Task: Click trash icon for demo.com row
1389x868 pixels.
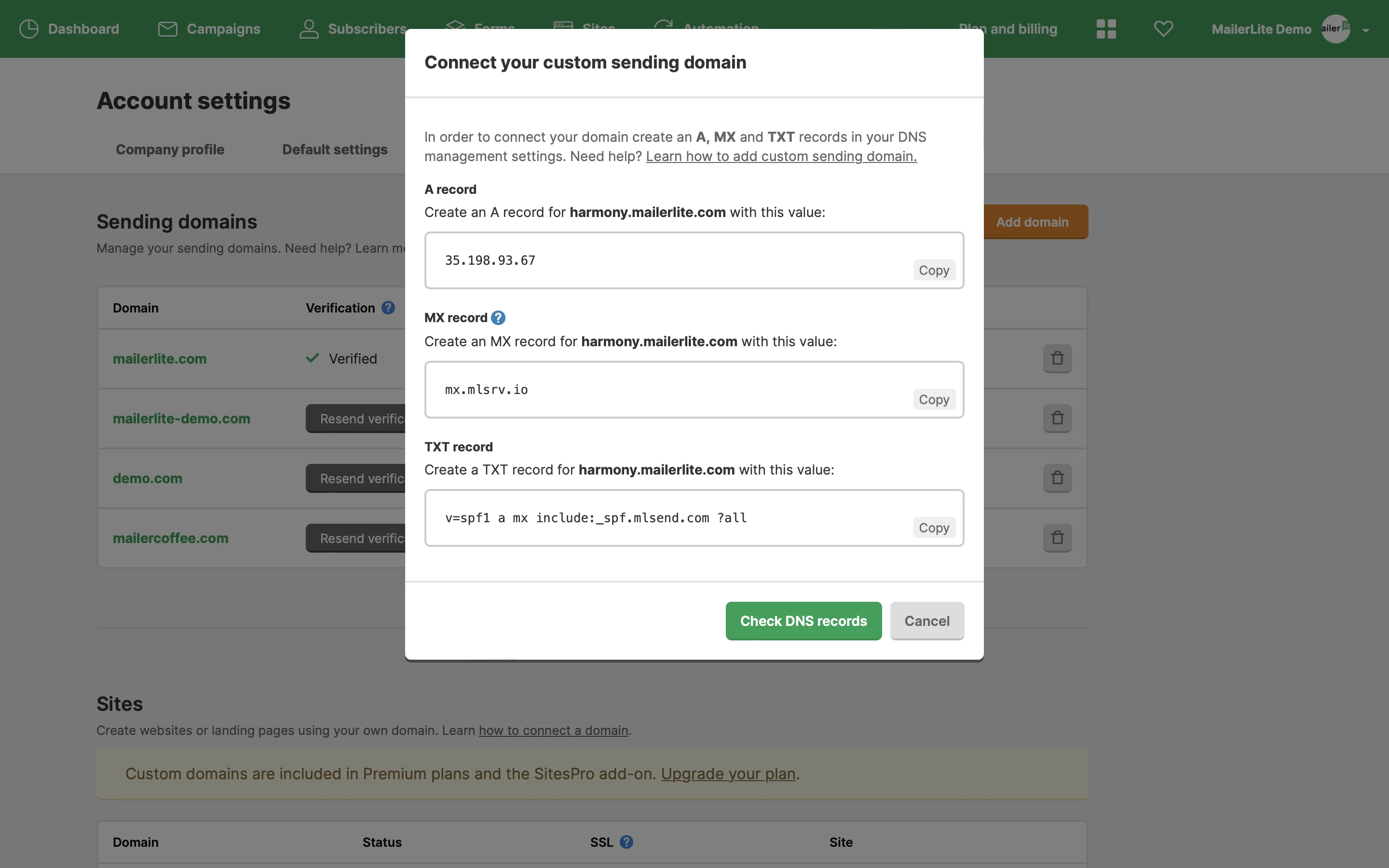Action: 1057,477
